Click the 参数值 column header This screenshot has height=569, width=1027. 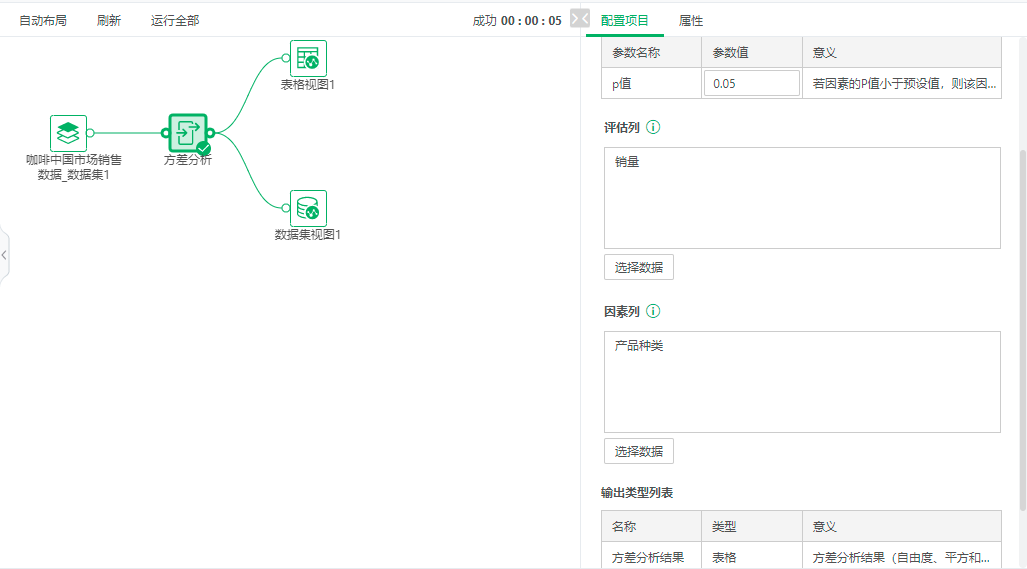(752, 52)
